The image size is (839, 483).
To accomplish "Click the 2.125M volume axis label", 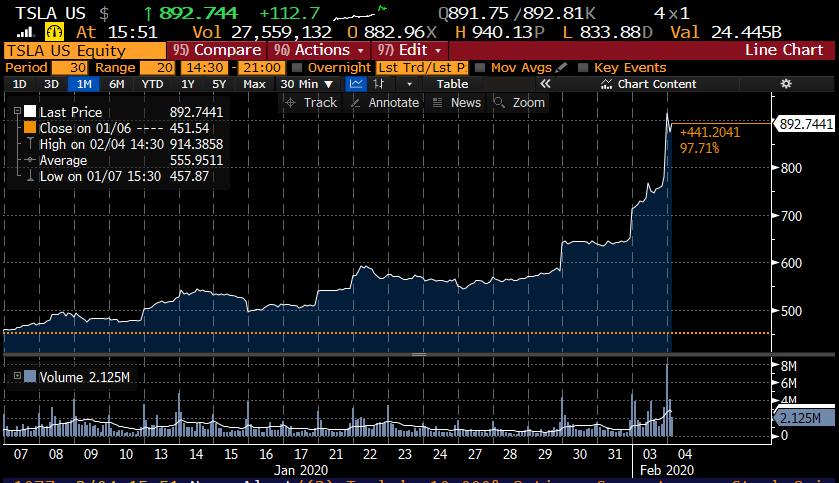I will [x=804, y=418].
